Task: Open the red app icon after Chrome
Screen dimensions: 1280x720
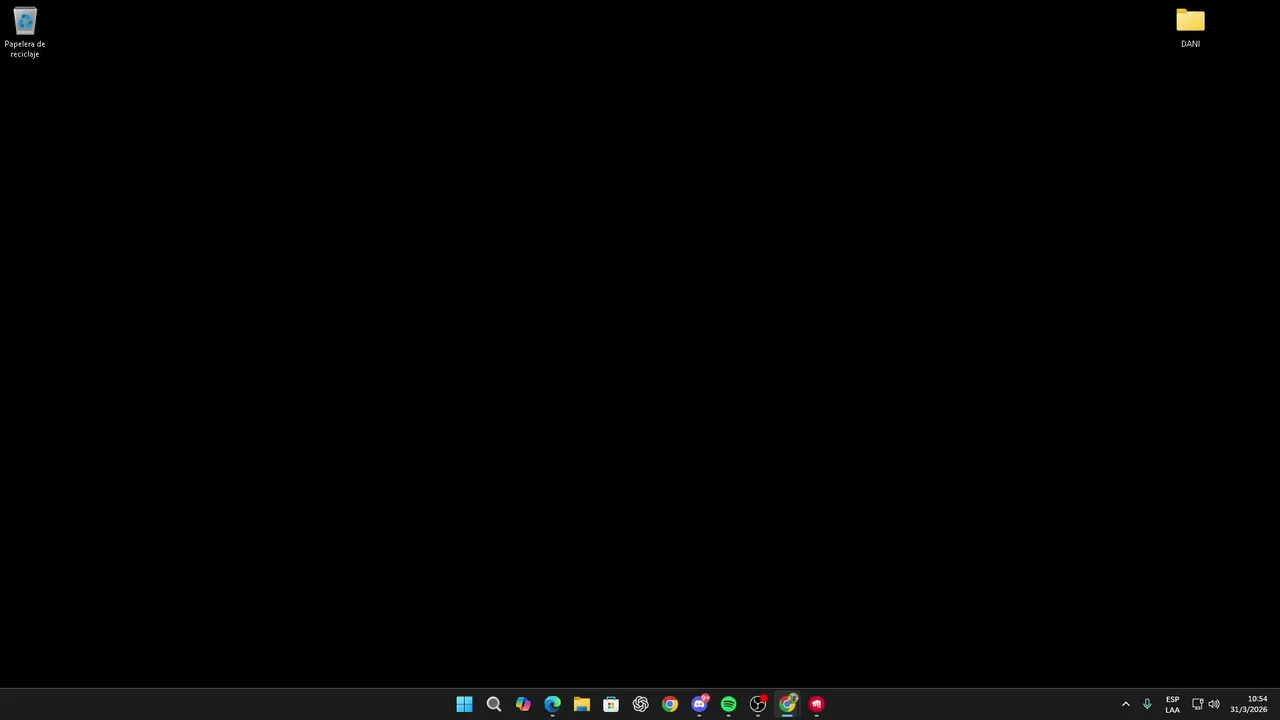Action: pos(817,704)
